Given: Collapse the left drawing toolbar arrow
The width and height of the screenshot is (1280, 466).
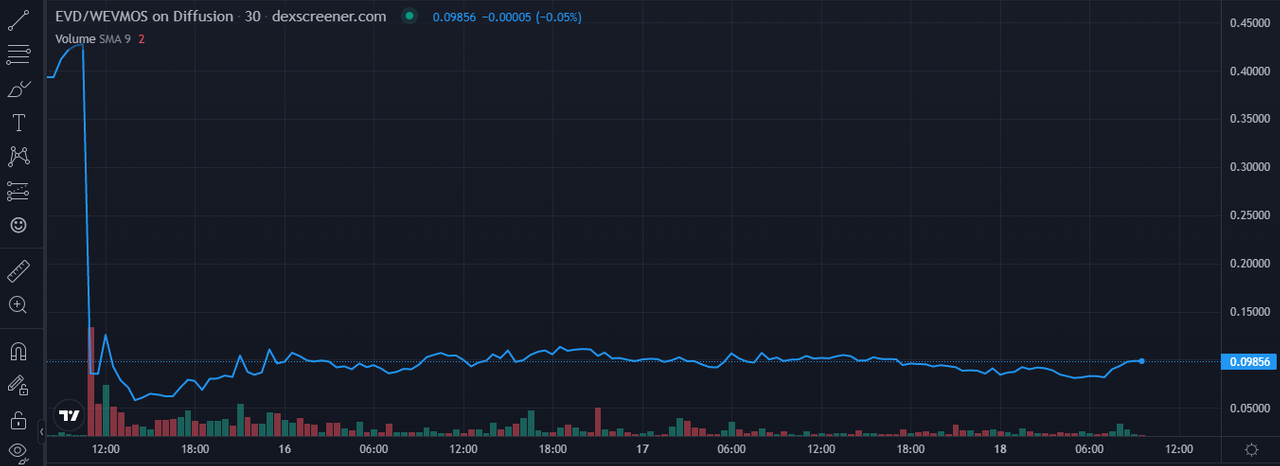Looking at the screenshot, I should tap(42, 432).
